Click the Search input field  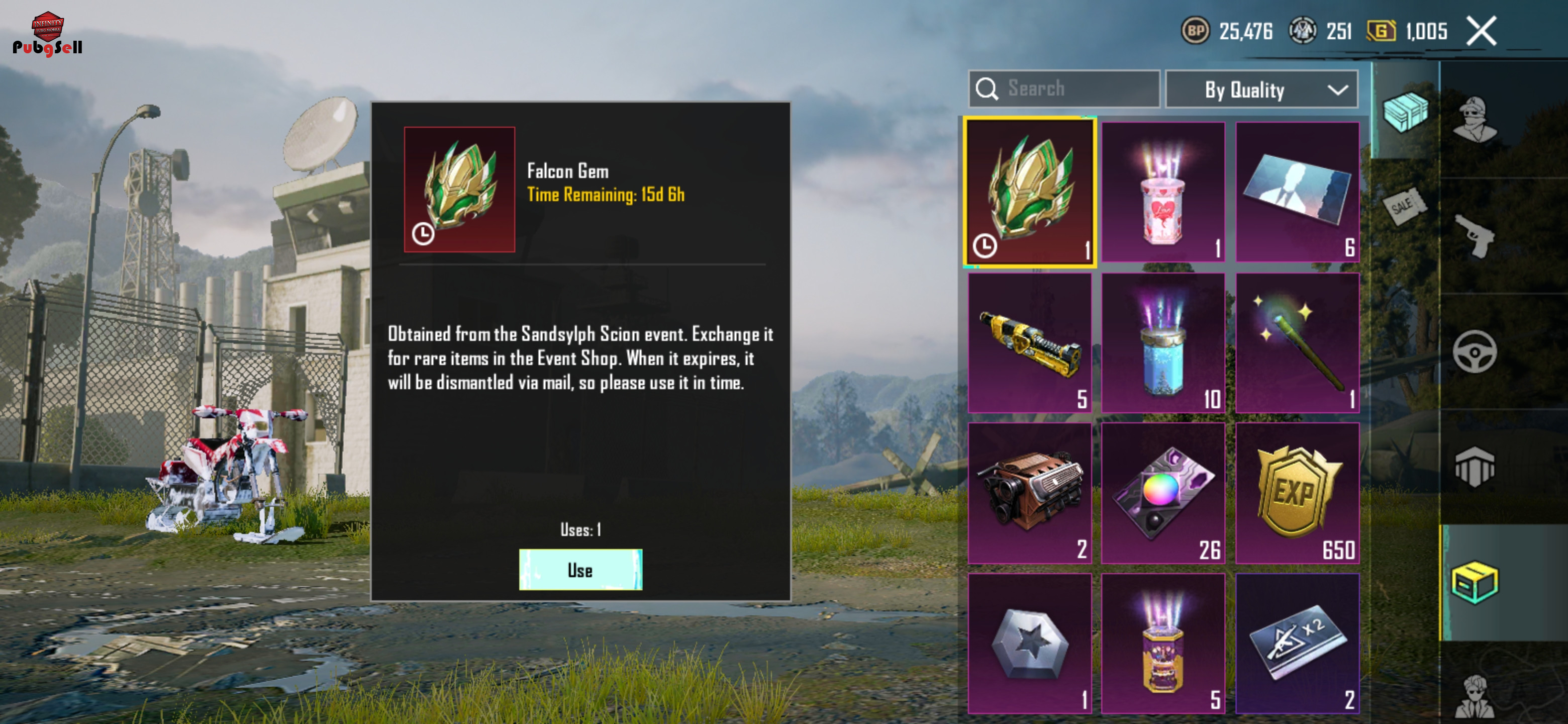(1064, 89)
